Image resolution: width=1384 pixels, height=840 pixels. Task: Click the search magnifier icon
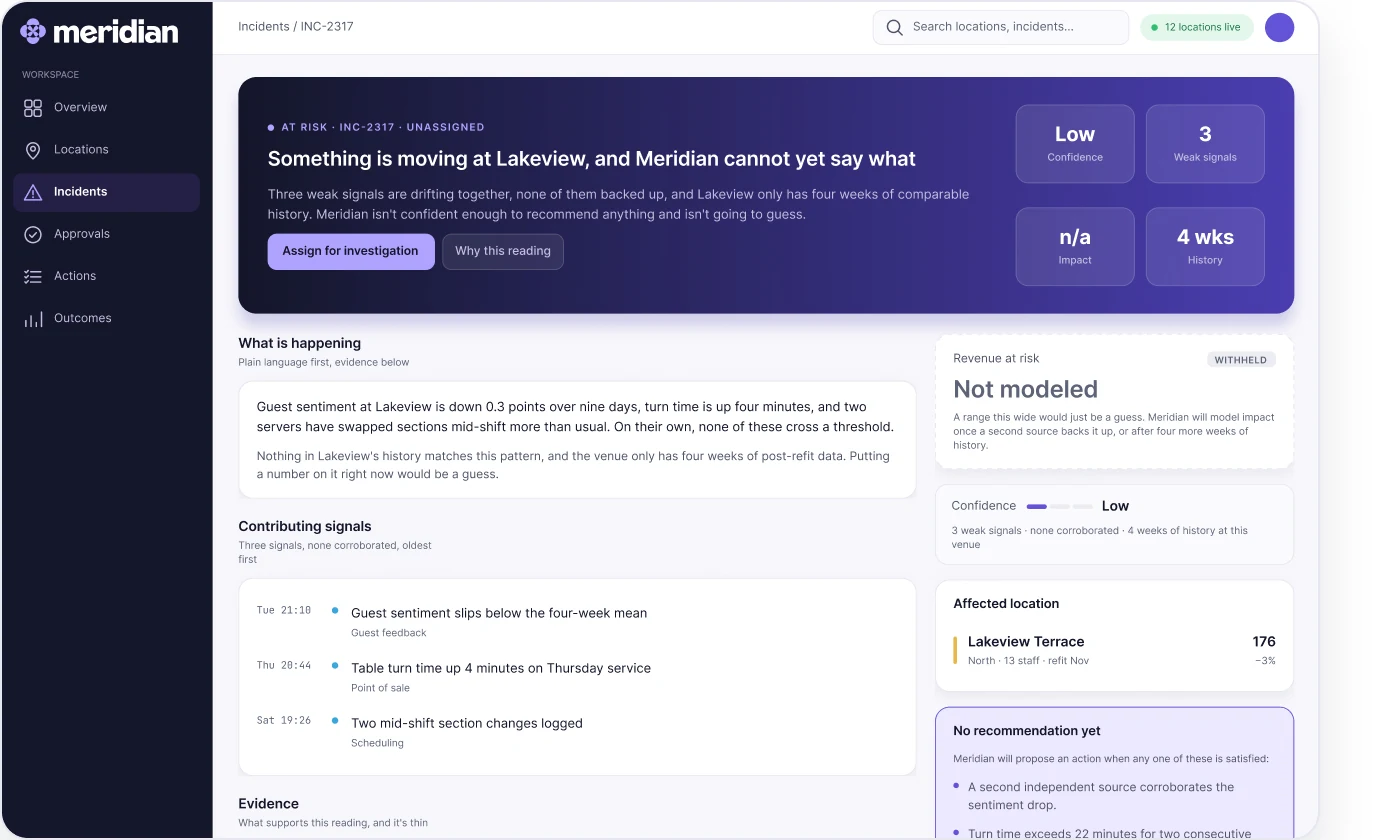895,28
